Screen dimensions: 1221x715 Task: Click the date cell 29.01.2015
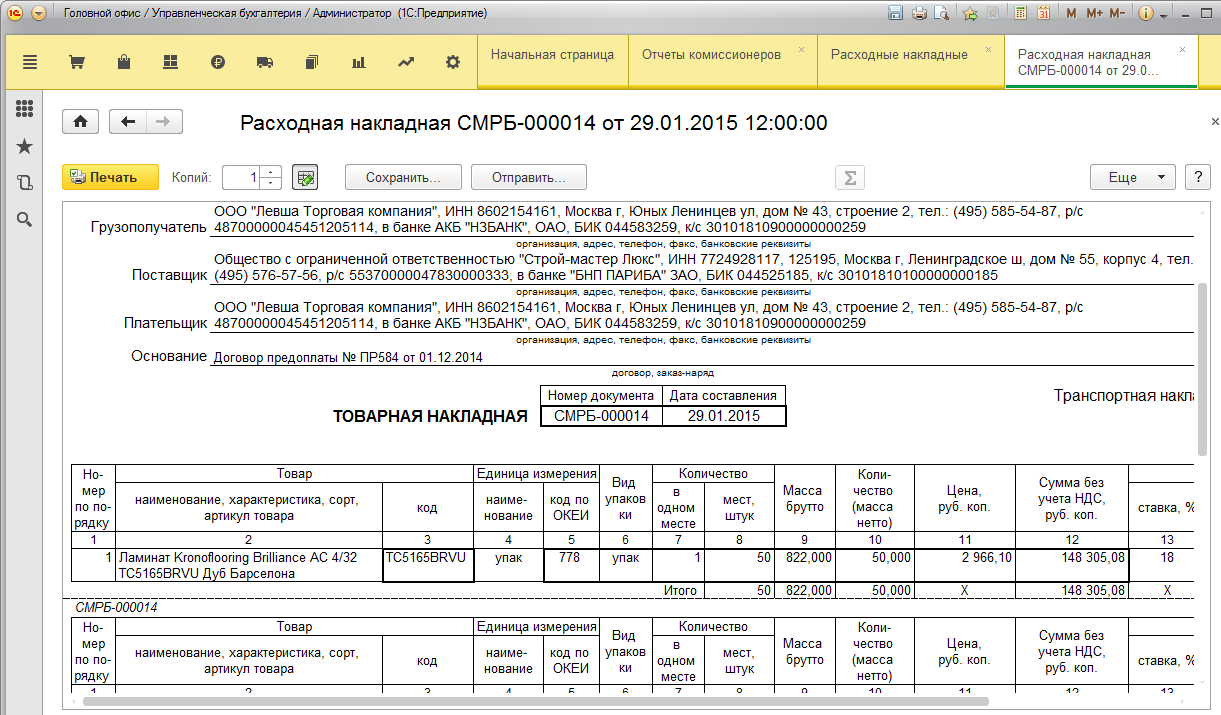[724, 416]
